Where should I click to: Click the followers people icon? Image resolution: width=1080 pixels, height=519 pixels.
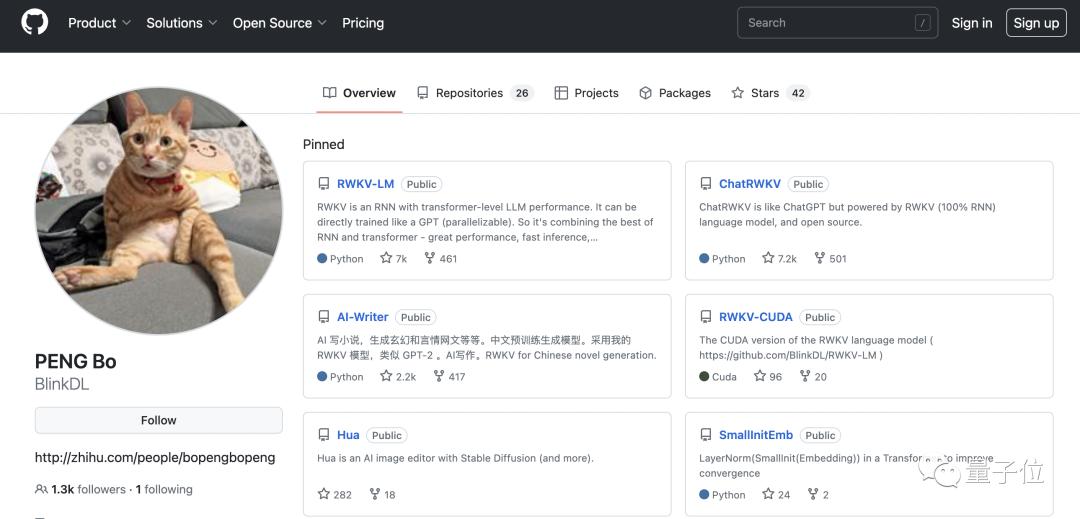[x=41, y=489]
